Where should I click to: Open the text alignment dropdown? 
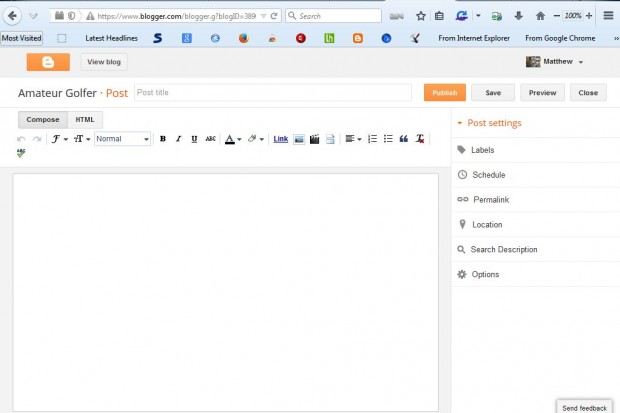pyautogui.click(x=353, y=139)
